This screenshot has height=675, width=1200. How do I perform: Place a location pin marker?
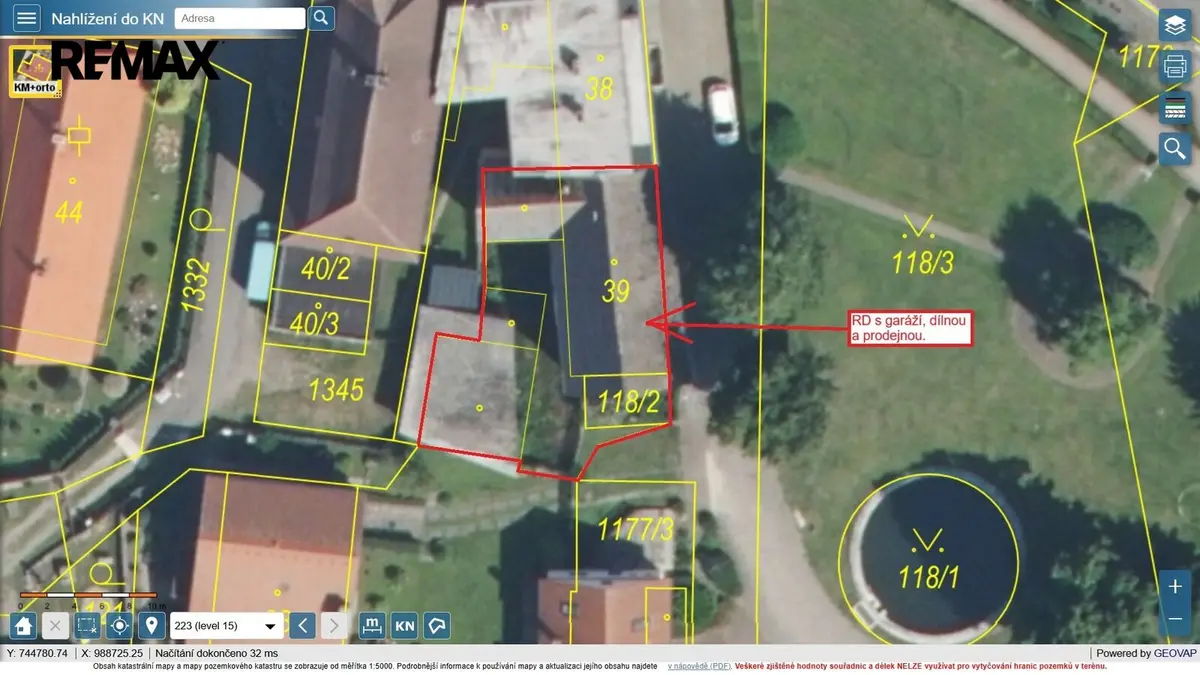(x=151, y=626)
